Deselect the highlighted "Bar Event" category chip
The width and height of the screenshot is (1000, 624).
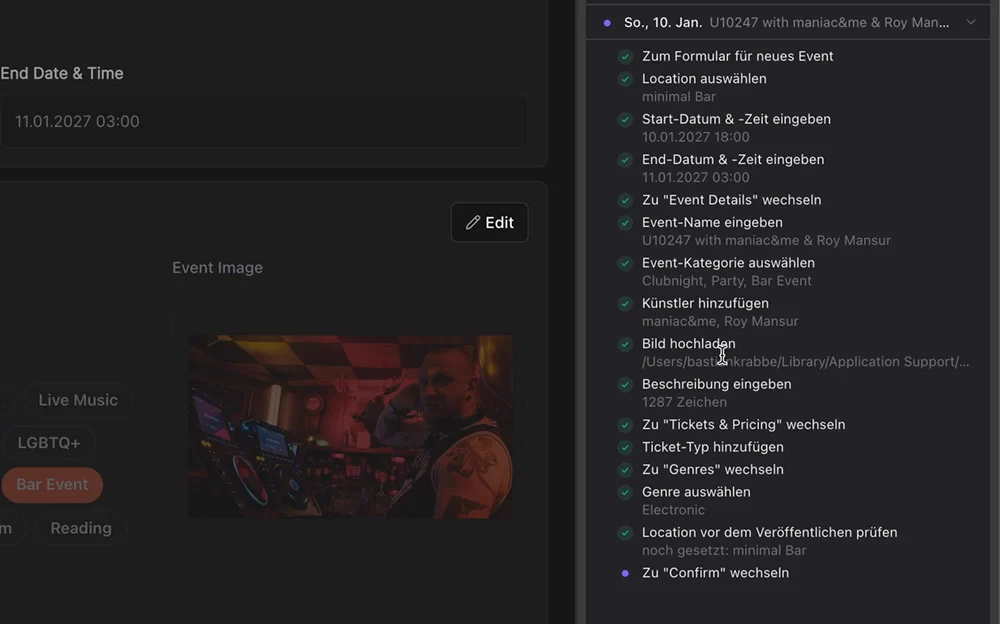coord(52,485)
